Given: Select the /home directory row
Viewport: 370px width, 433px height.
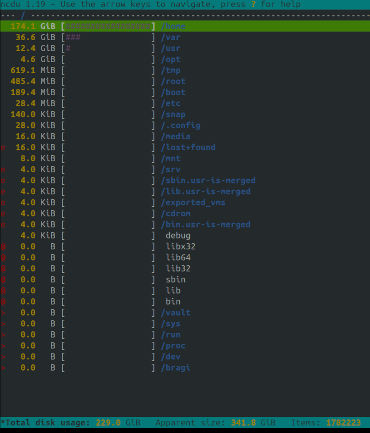Looking at the screenshot, I should point(185,26).
